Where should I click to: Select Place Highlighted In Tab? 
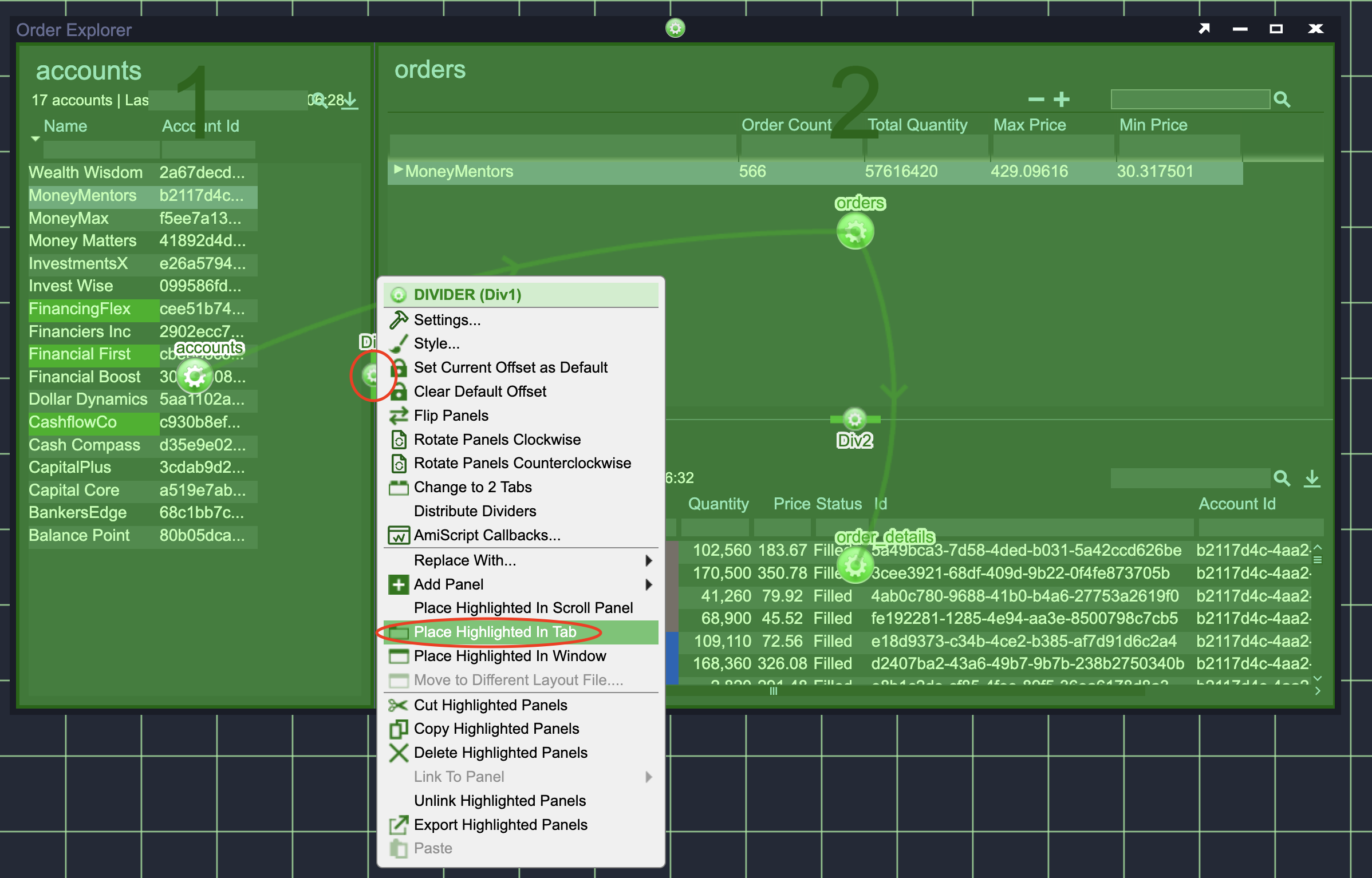pos(495,632)
